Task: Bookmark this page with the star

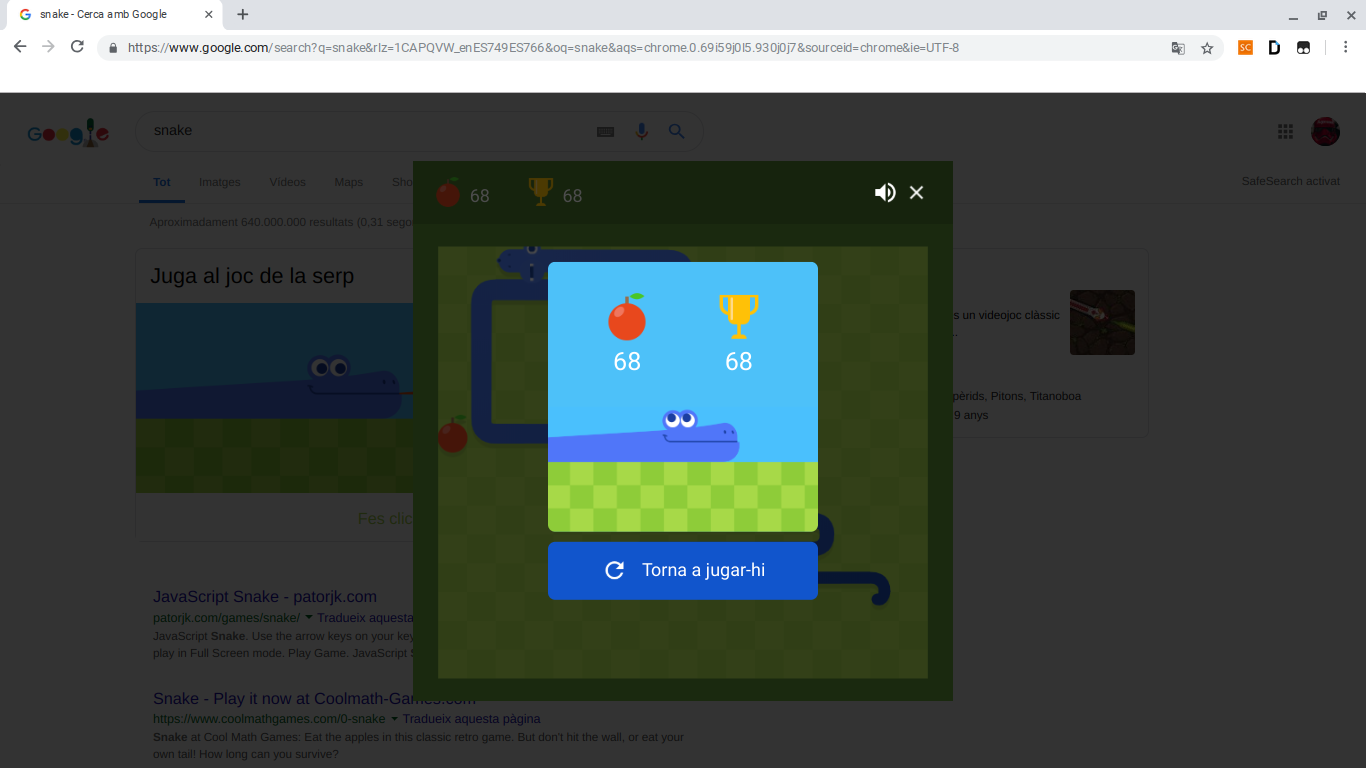Action: point(1207,48)
